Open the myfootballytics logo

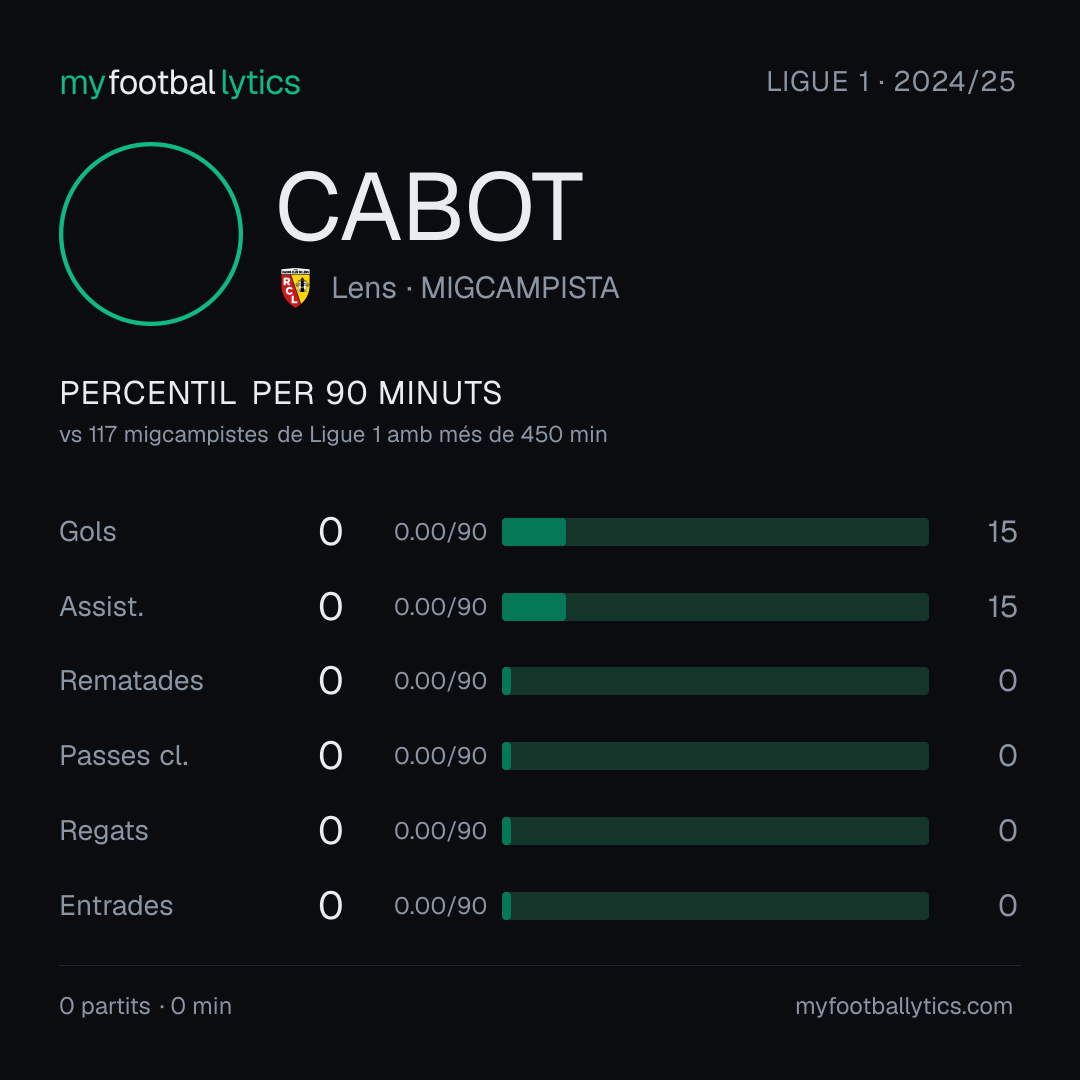pos(180,83)
